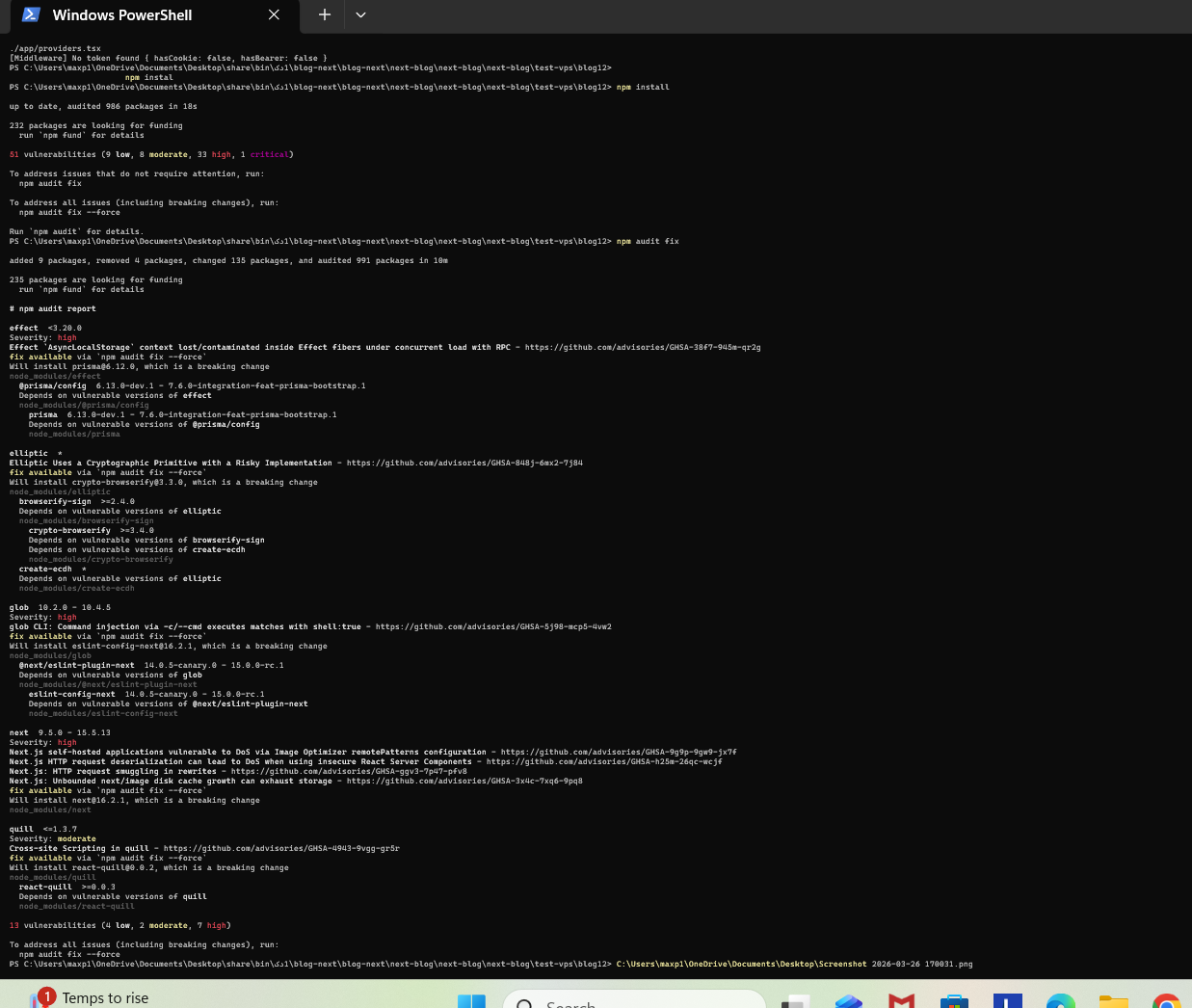Click the '[Middleware] No token found' line
The width and height of the screenshot is (1192, 1008).
pos(168,58)
